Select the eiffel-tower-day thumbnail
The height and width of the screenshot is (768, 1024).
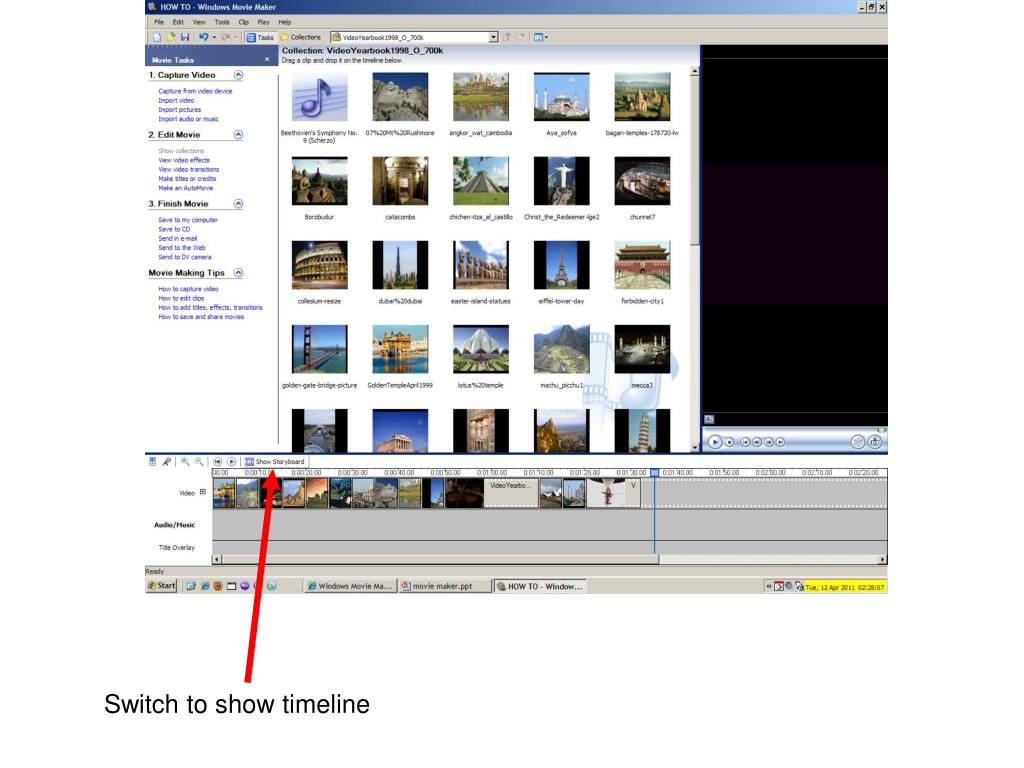[x=562, y=265]
